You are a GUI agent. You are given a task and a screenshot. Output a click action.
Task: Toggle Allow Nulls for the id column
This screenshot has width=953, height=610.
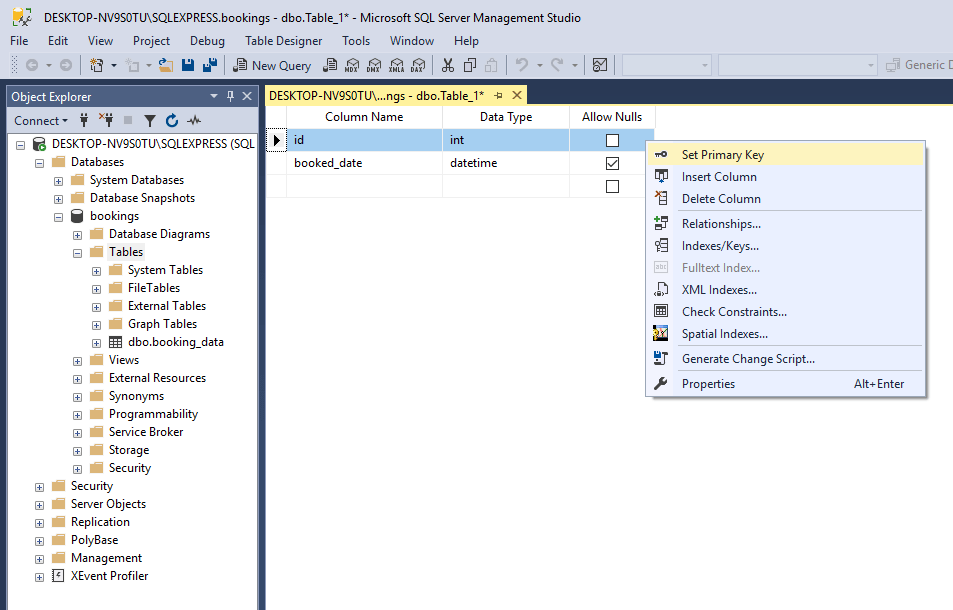pos(612,140)
